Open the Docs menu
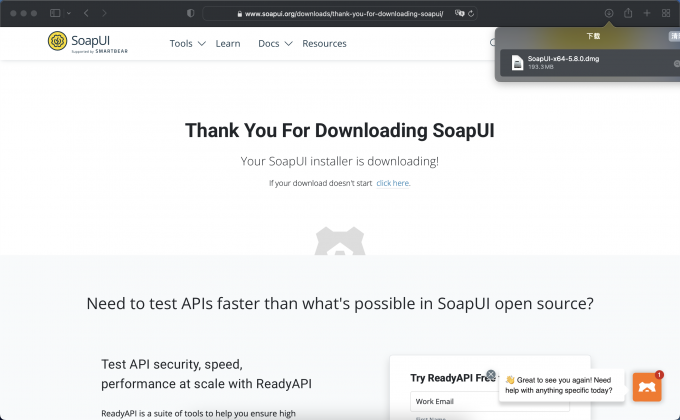 (268, 43)
